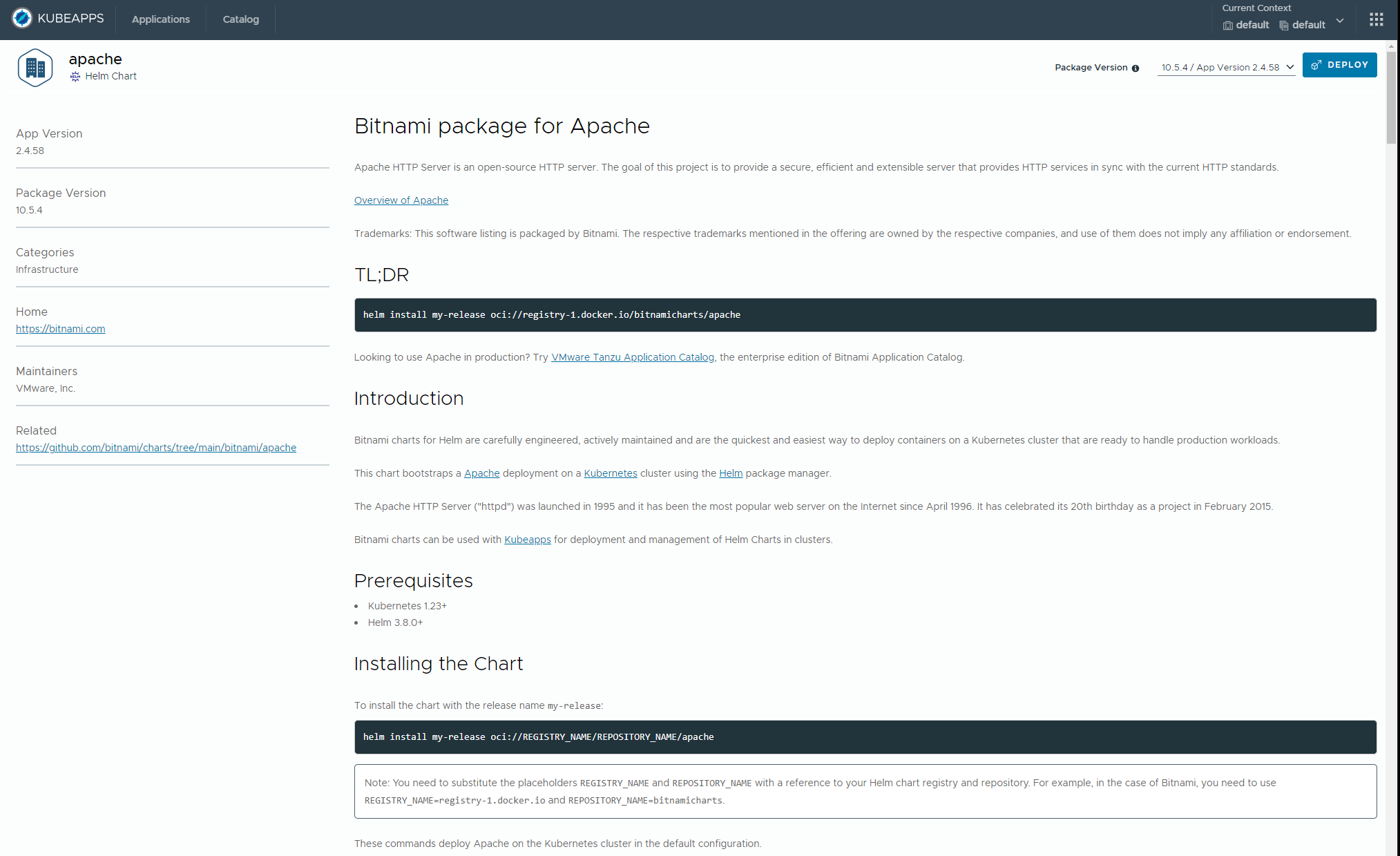Screen dimensions: 1400x856
Task: Open the Package Version dropdown selector
Action: [1226, 68]
